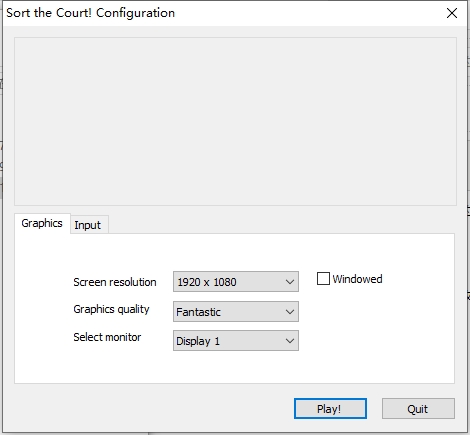The image size is (470, 435).
Task: Launch the game with Play! button
Action: pyautogui.click(x=330, y=409)
